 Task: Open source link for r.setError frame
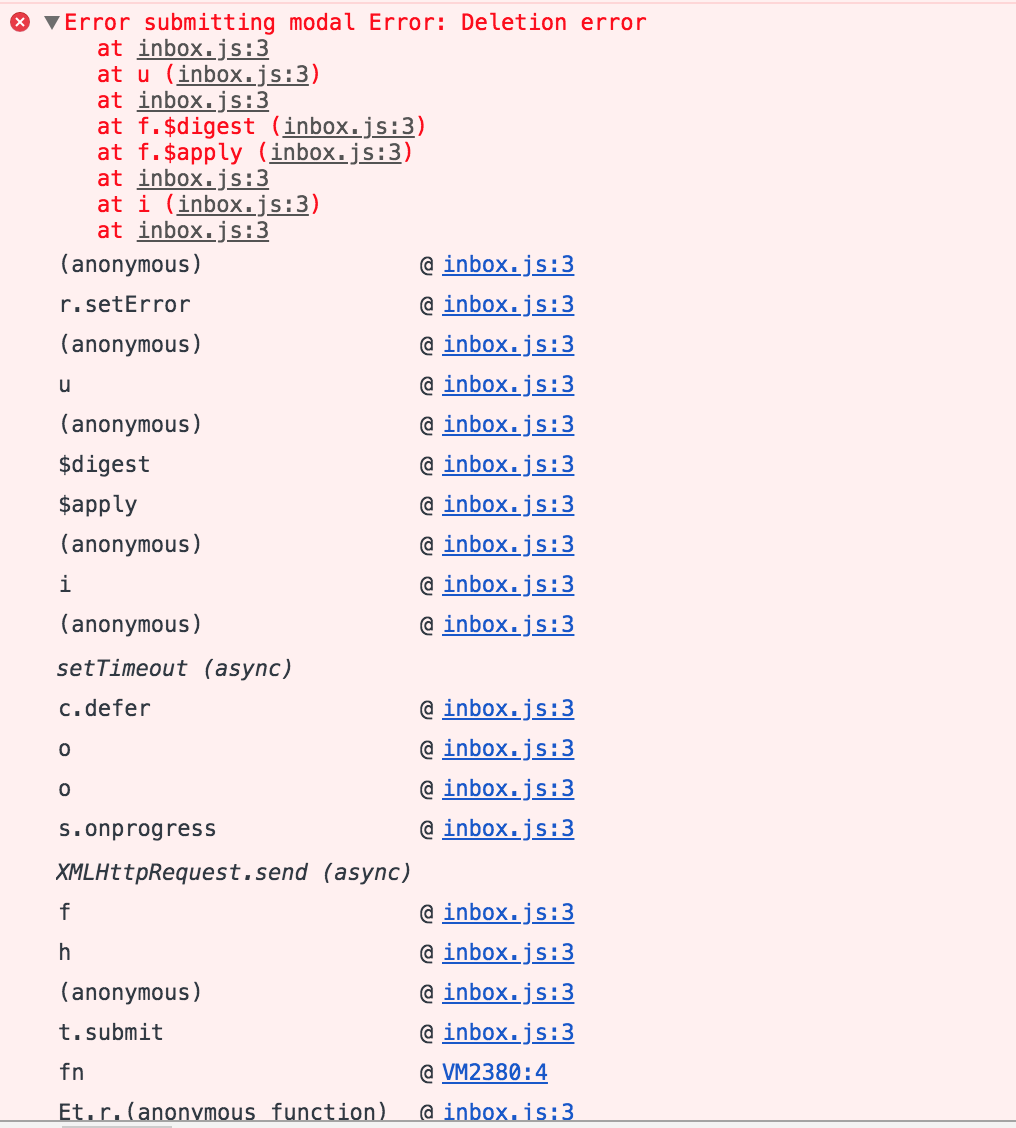click(x=508, y=304)
